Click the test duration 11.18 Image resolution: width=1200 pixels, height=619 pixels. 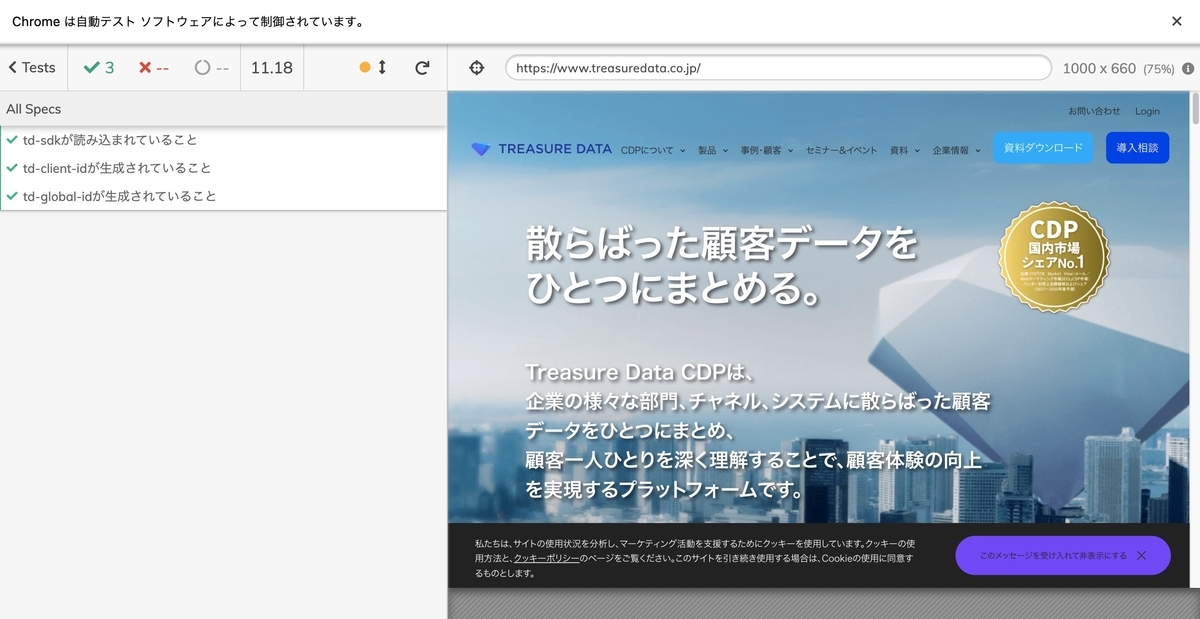[x=272, y=68]
